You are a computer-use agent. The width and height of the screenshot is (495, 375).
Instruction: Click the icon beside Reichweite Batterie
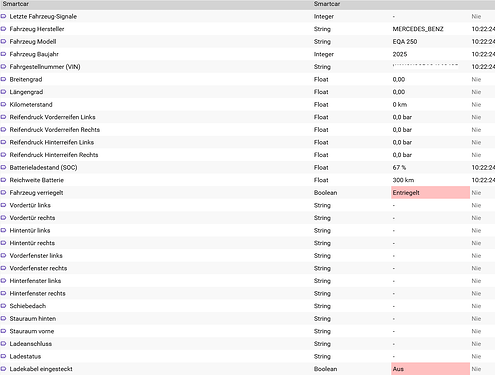pyautogui.click(x=3, y=180)
